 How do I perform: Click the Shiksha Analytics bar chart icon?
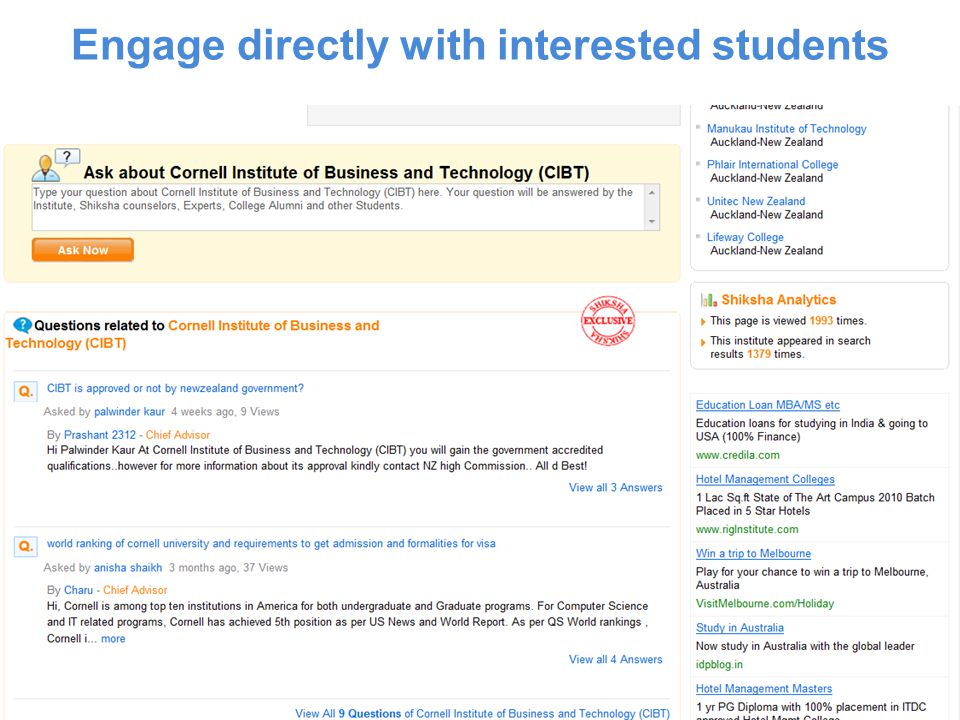tap(708, 300)
